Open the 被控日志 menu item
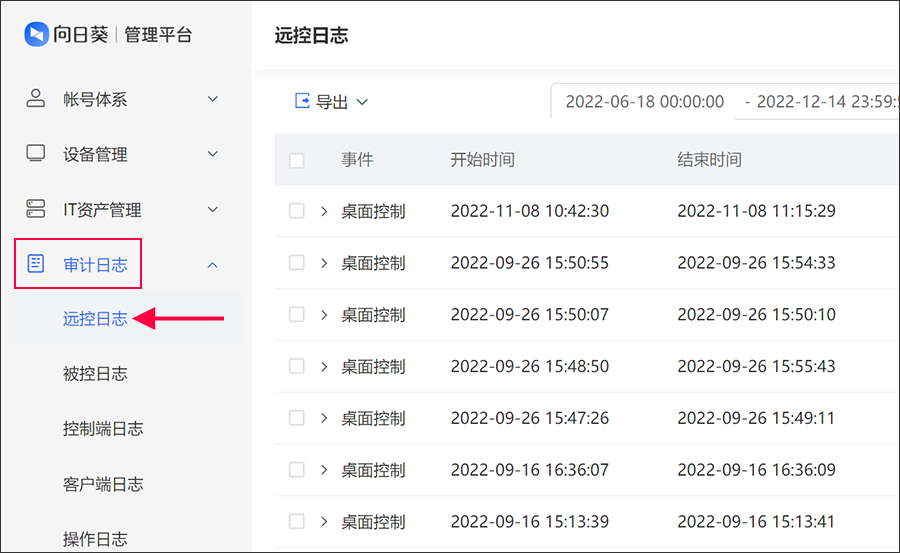900x553 pixels. [x=95, y=374]
